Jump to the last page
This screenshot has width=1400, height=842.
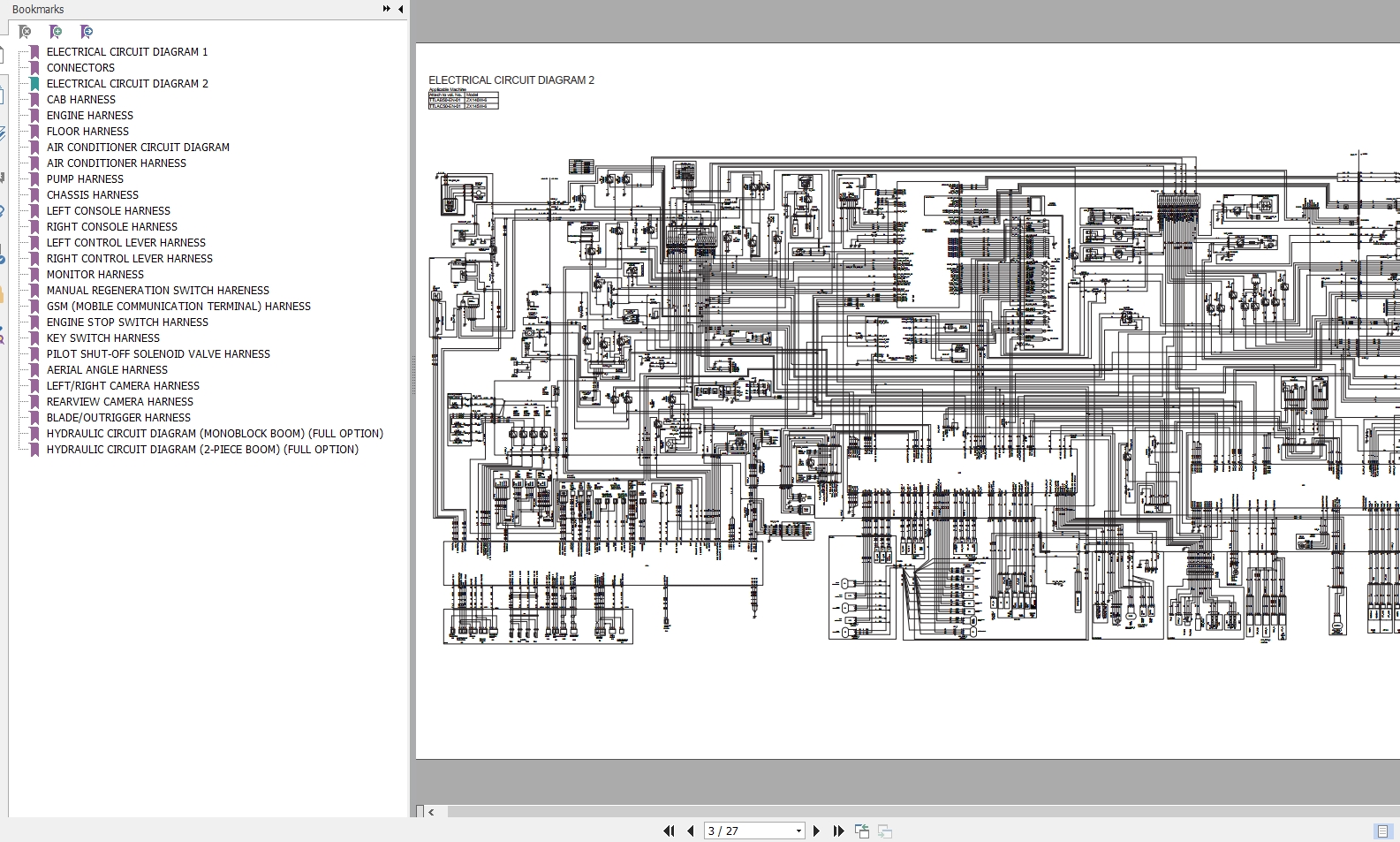(x=838, y=831)
